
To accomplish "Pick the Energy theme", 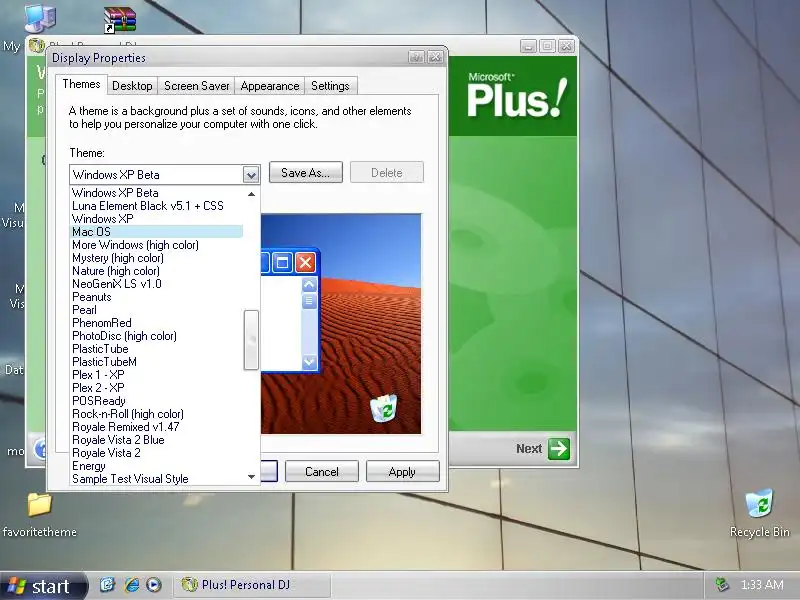I will pos(156,466).
